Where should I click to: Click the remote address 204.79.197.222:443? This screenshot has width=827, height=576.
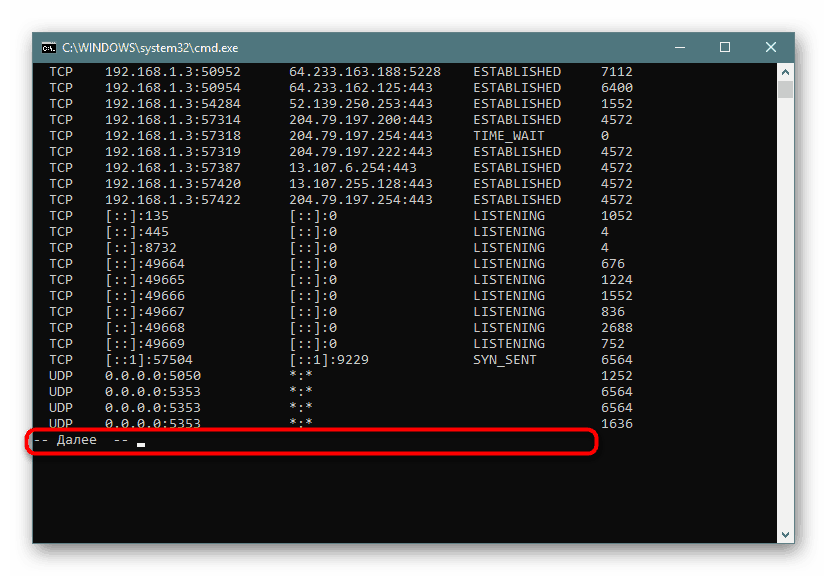coord(361,152)
